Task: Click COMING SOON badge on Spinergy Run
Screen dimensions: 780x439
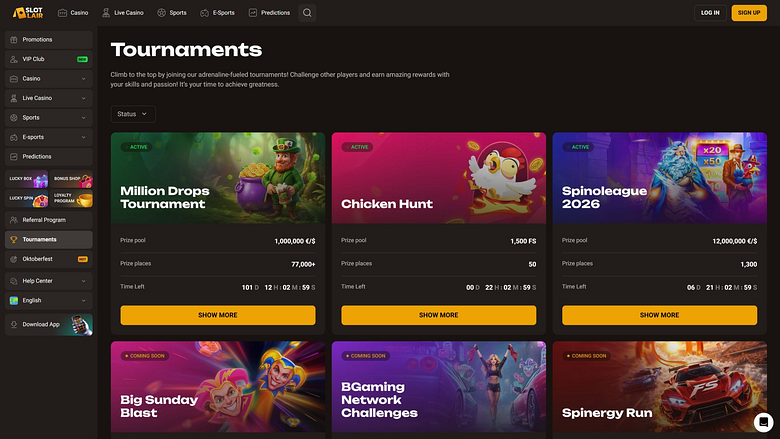Action: pyautogui.click(x=586, y=356)
